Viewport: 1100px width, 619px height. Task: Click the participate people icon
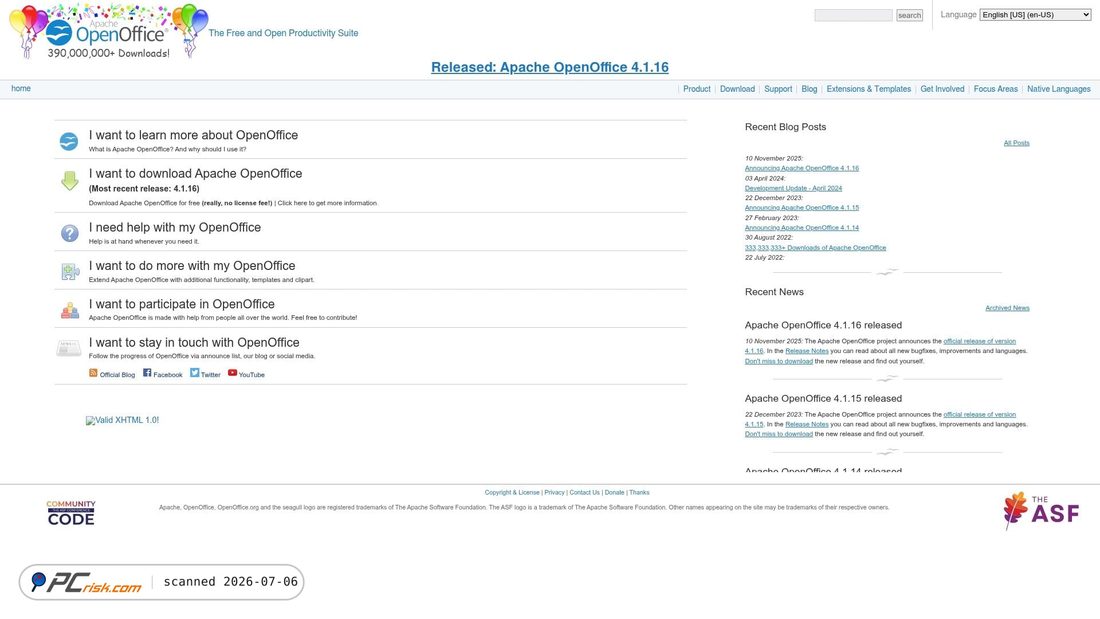pyautogui.click(x=69, y=310)
